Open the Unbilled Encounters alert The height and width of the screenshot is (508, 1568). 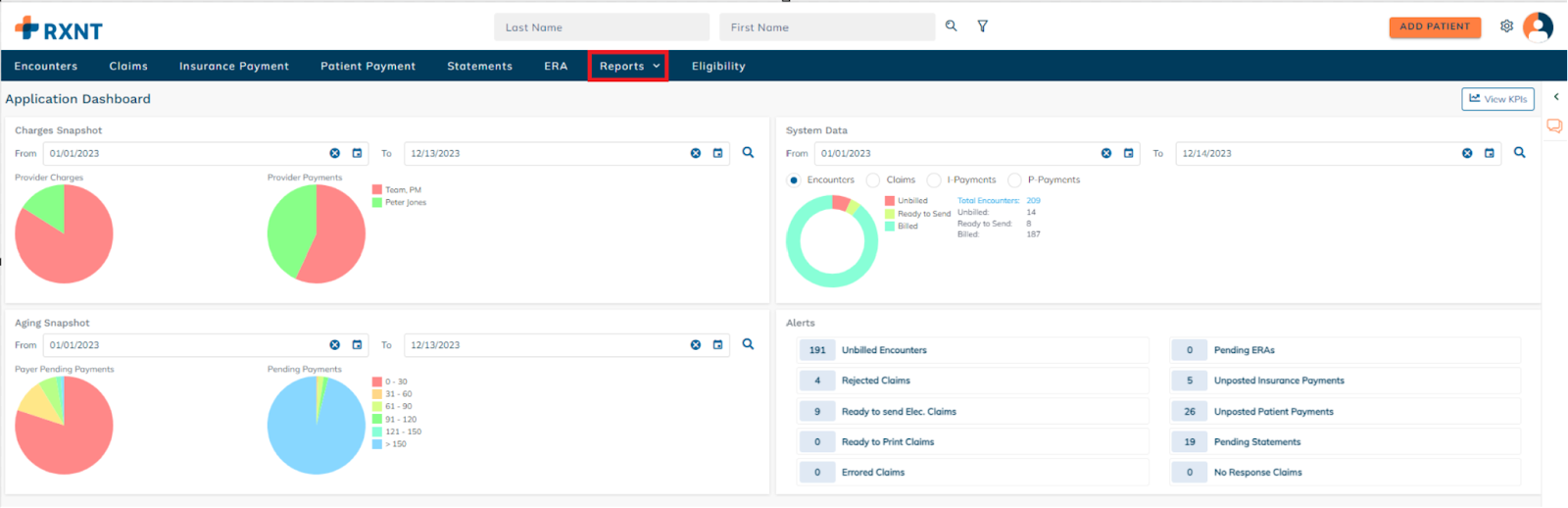(973, 350)
